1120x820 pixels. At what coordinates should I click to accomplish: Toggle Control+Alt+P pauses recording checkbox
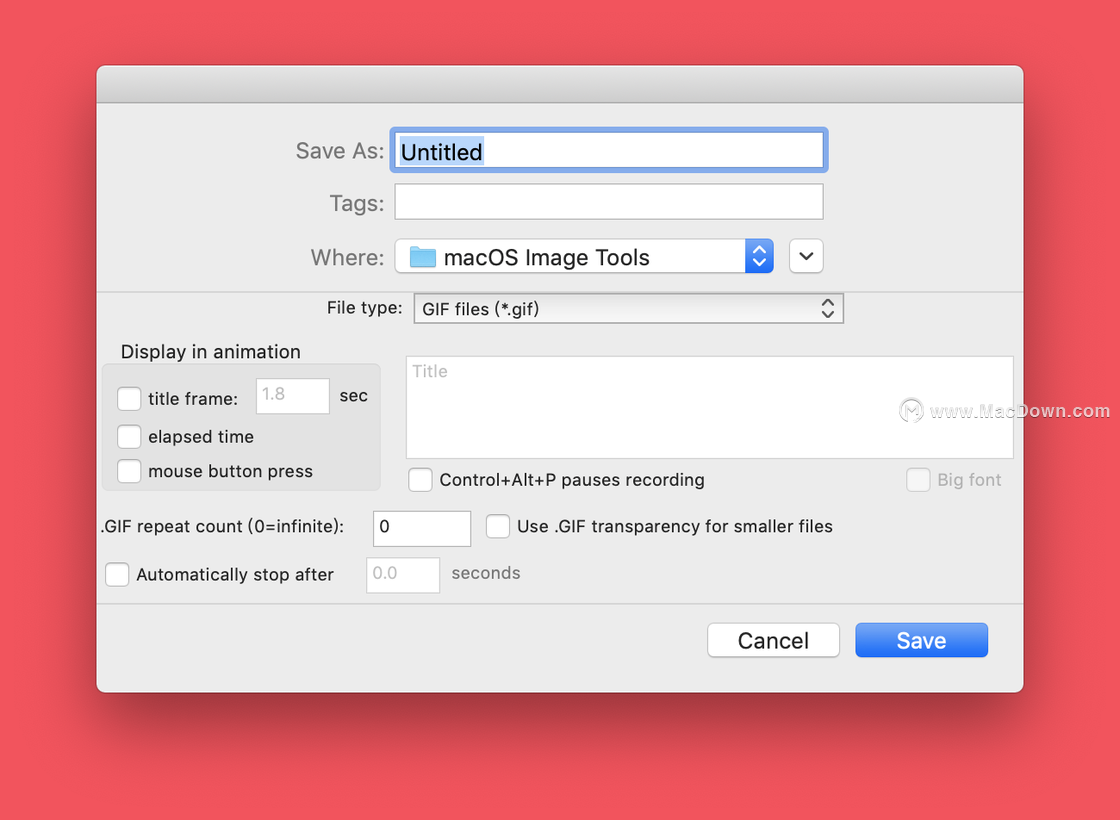[x=420, y=480]
